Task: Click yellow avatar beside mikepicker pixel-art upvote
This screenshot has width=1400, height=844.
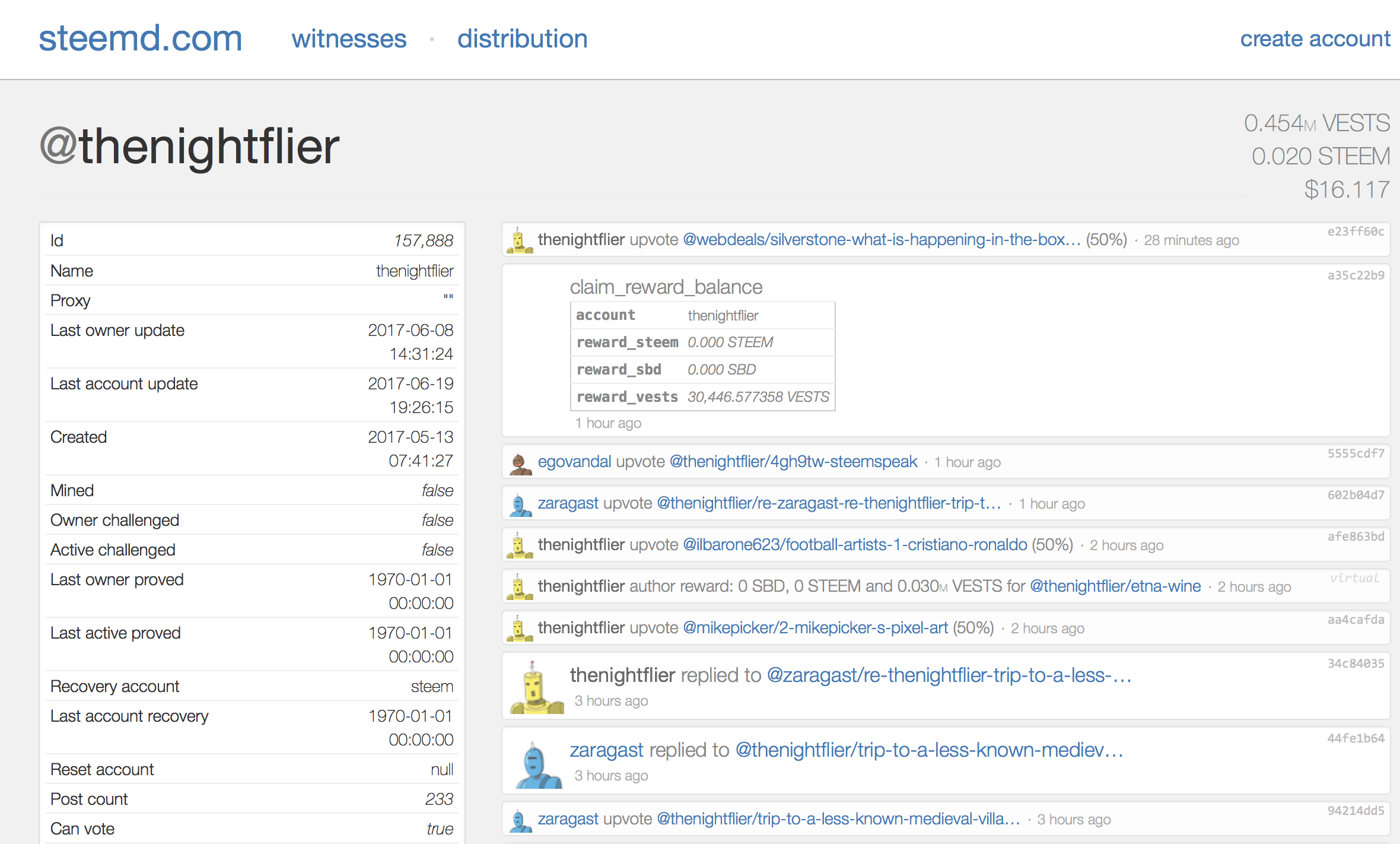Action: 520,629
